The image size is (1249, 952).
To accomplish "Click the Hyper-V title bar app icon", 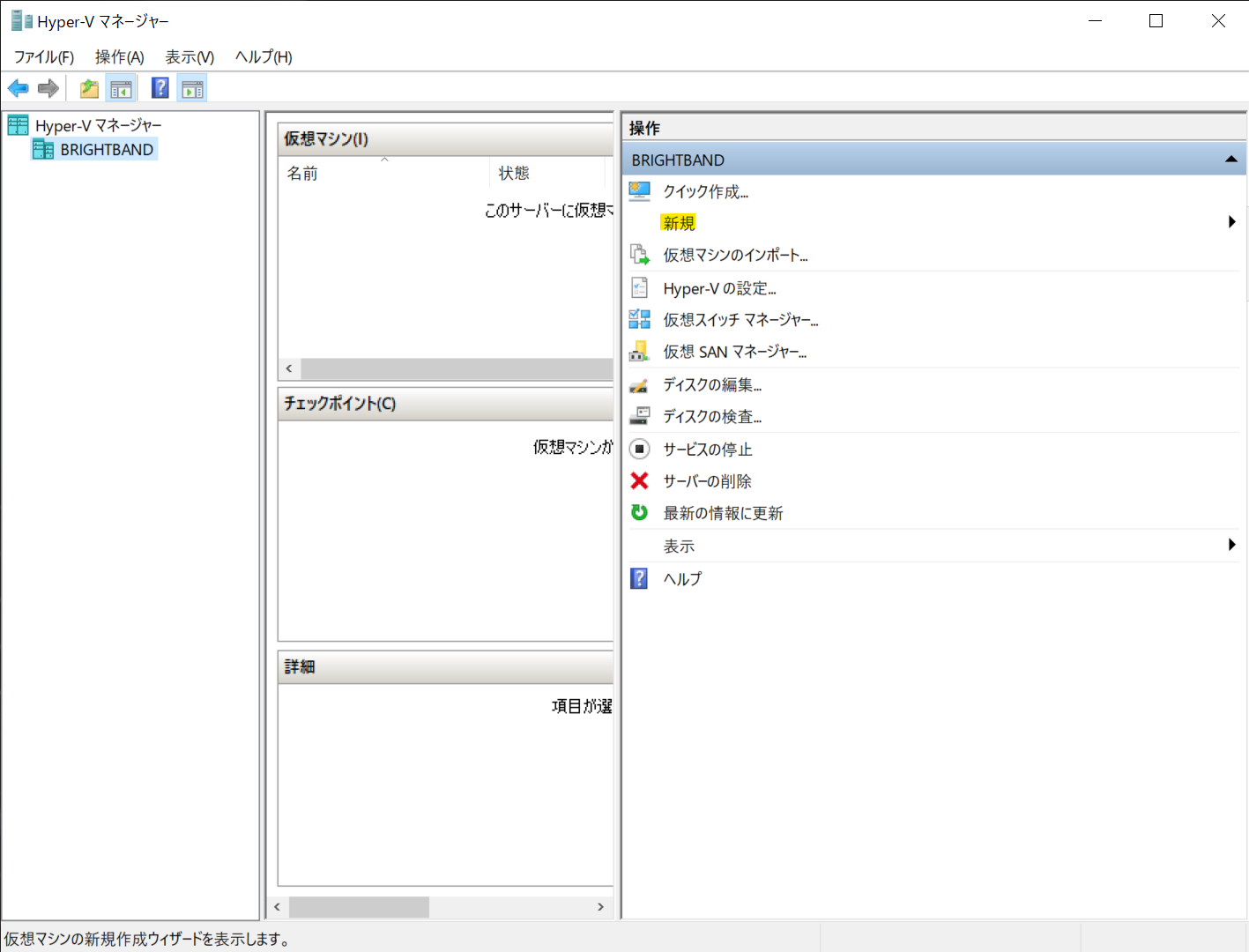I will (x=22, y=20).
